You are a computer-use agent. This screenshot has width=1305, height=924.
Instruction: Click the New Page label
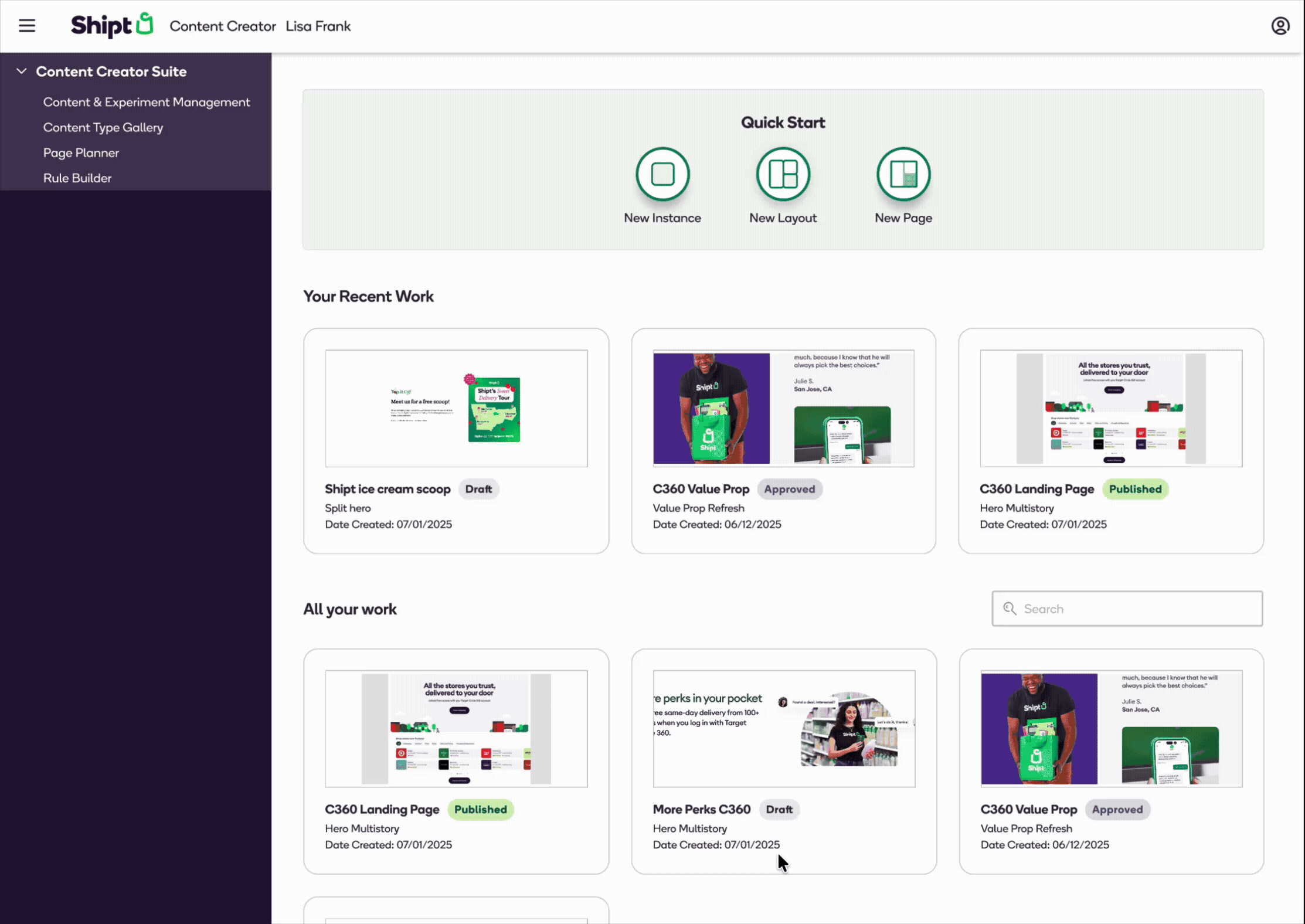903,218
